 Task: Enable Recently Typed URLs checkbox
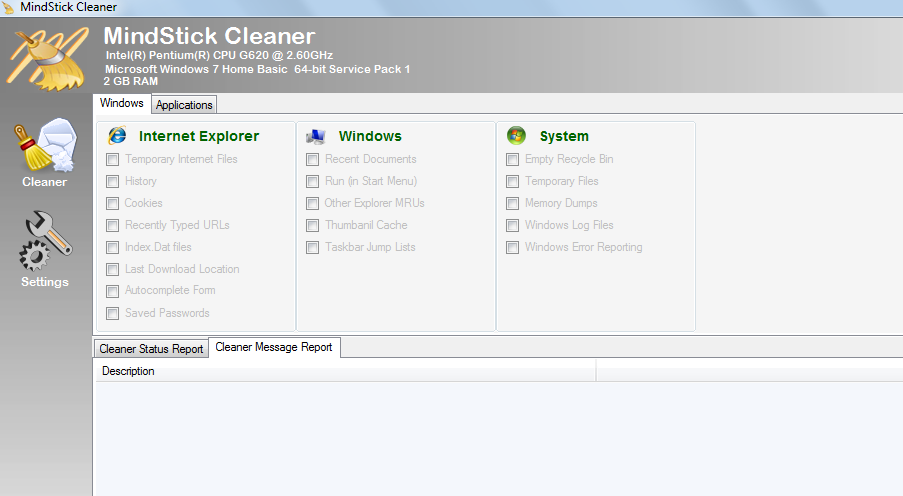coord(112,225)
